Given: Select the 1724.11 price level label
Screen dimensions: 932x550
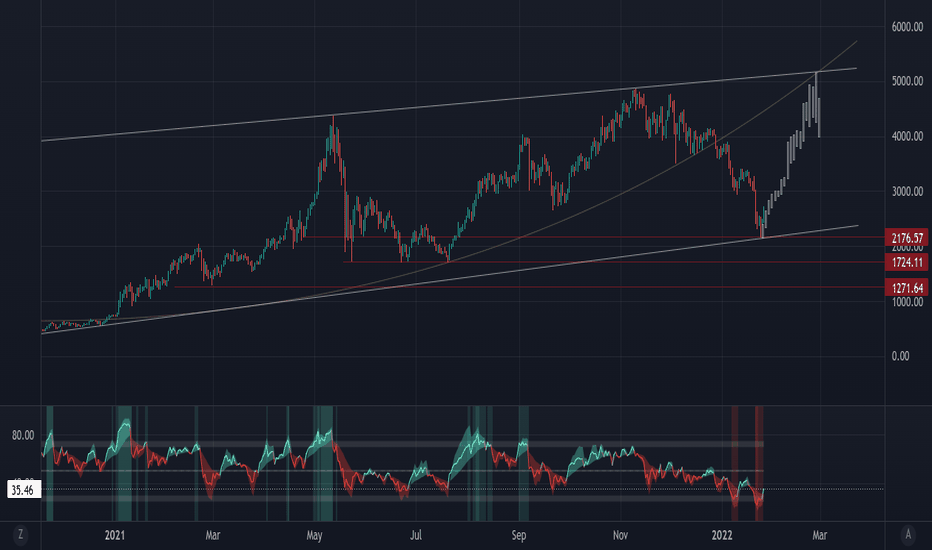Looking at the screenshot, I should [x=906, y=262].
